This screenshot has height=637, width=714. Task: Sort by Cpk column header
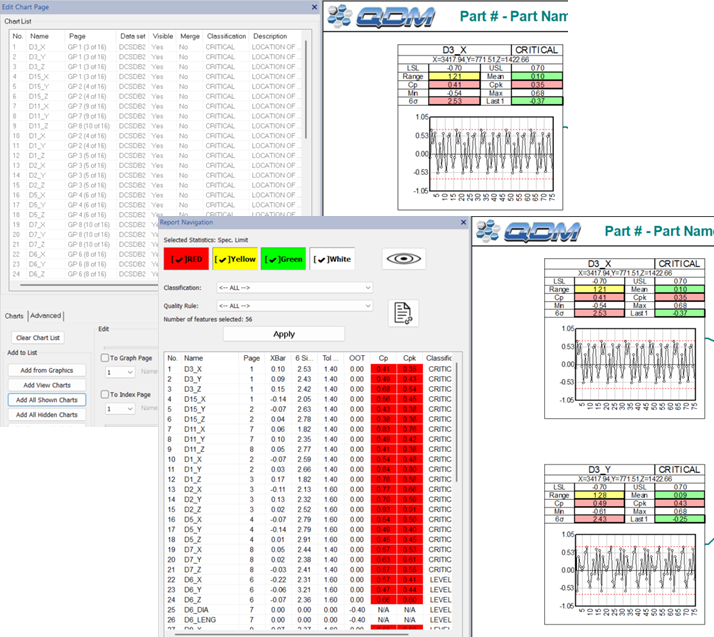[x=409, y=358]
